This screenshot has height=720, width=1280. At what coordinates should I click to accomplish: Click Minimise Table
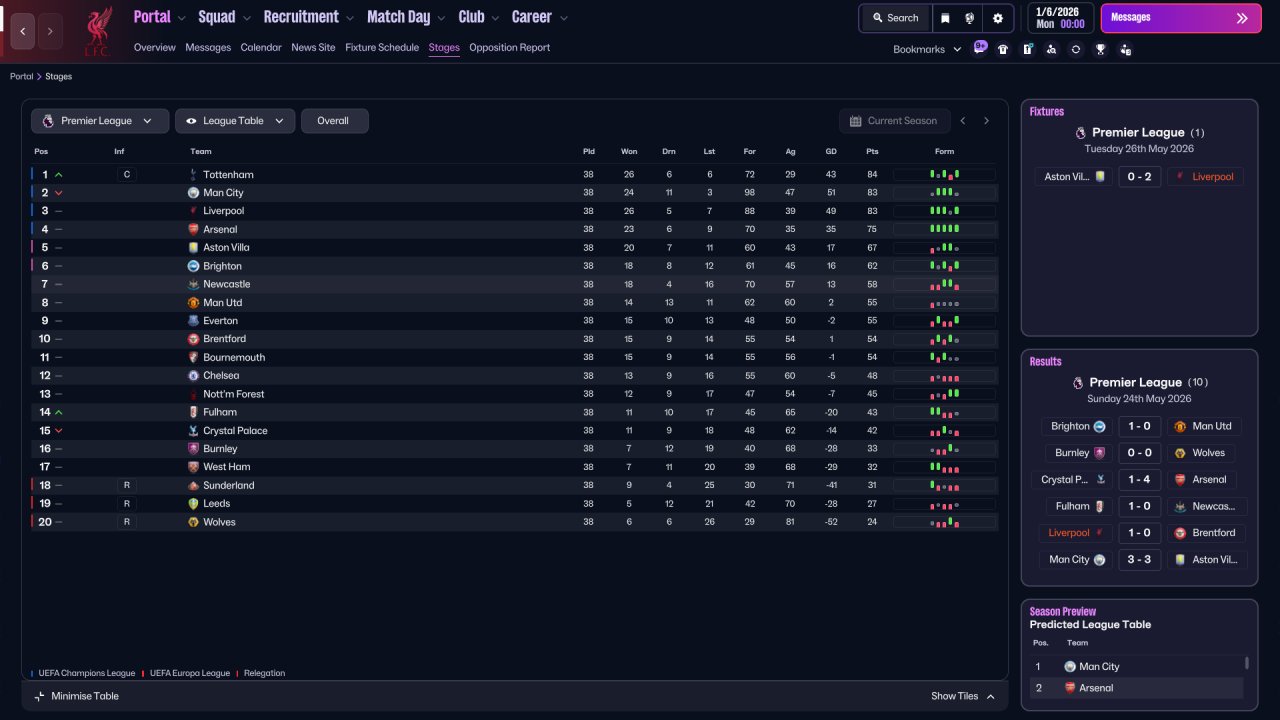tap(76, 696)
